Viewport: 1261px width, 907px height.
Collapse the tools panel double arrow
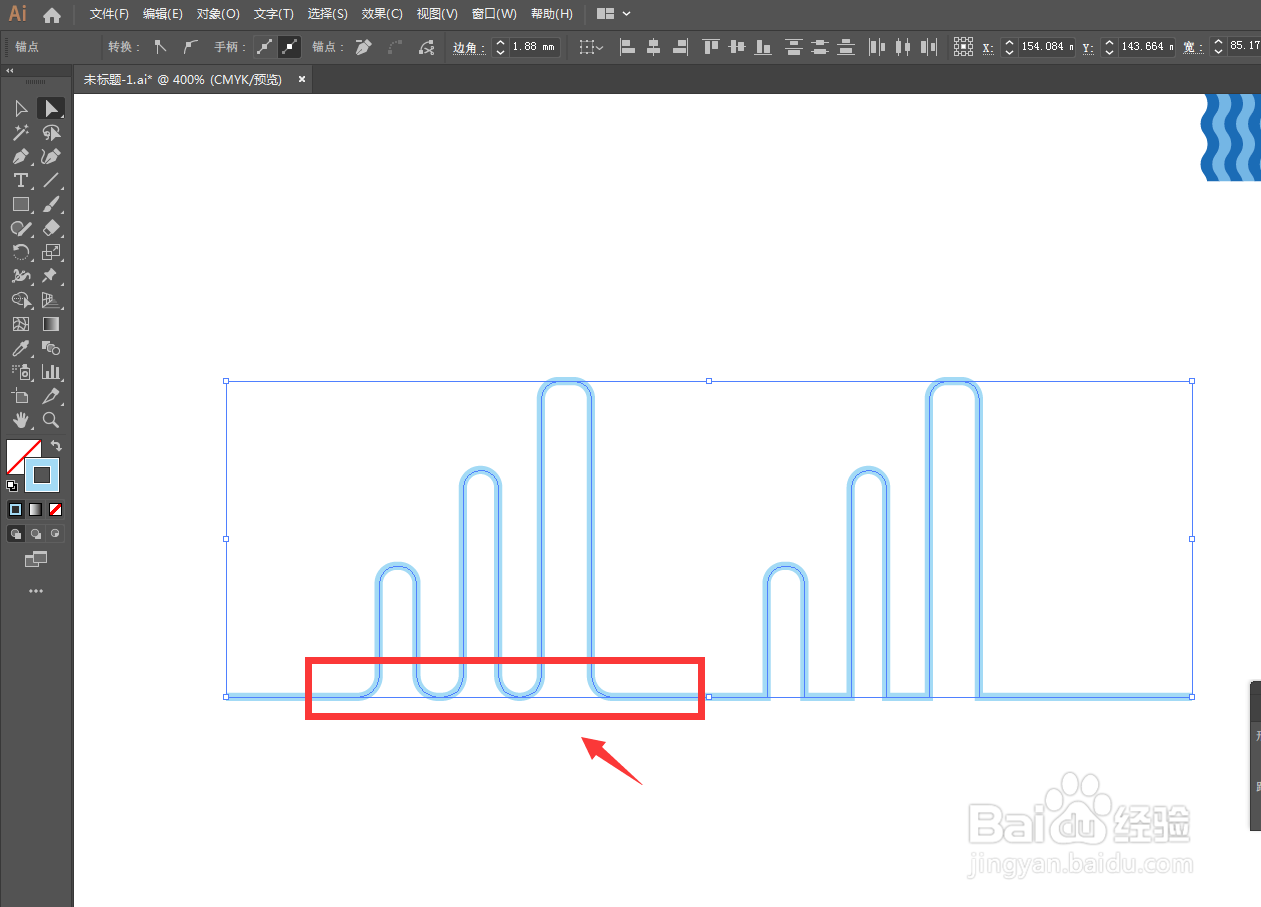tap(10, 71)
